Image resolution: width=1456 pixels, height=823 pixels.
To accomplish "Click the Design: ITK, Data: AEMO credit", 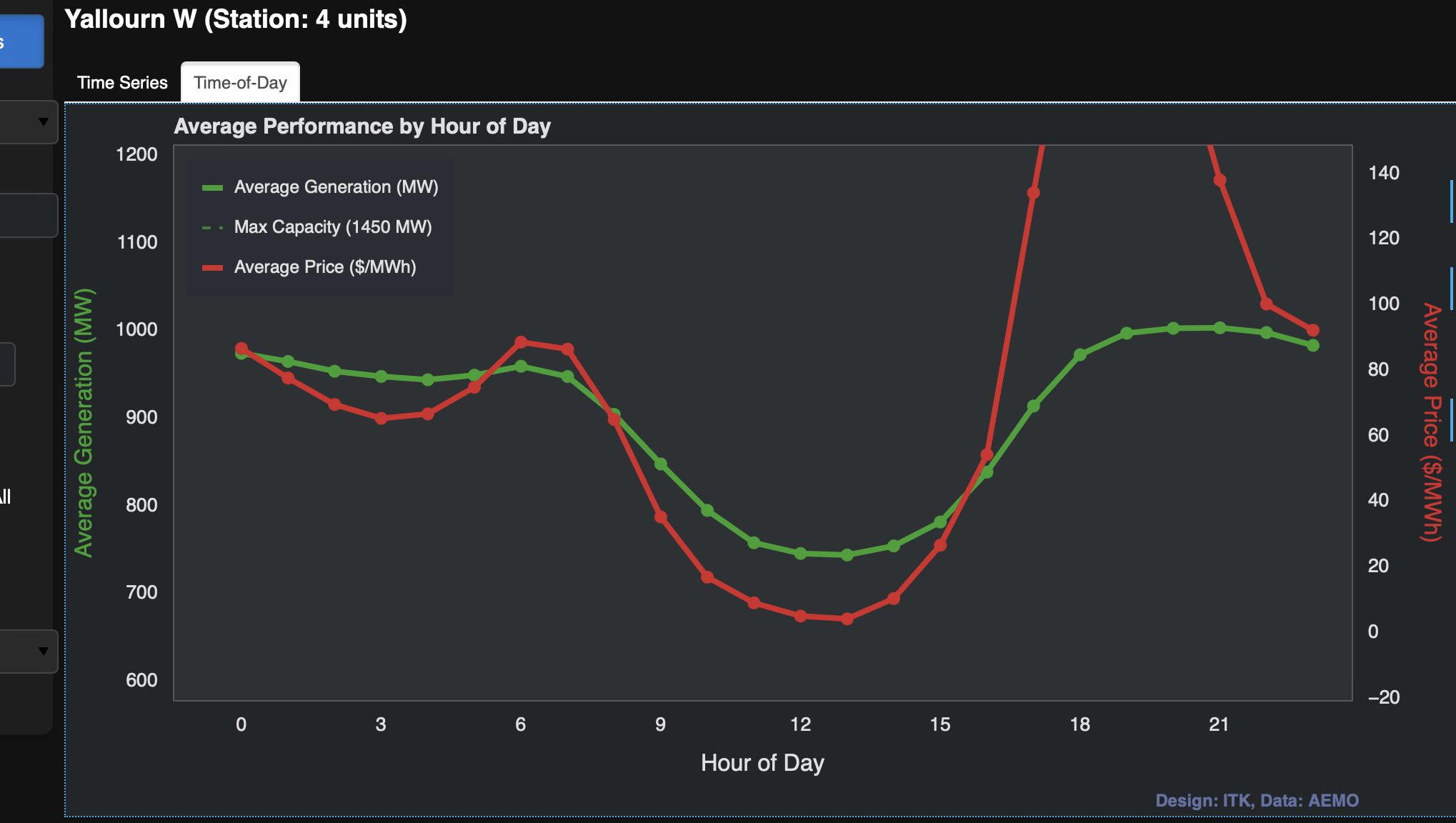I will (x=1257, y=800).
